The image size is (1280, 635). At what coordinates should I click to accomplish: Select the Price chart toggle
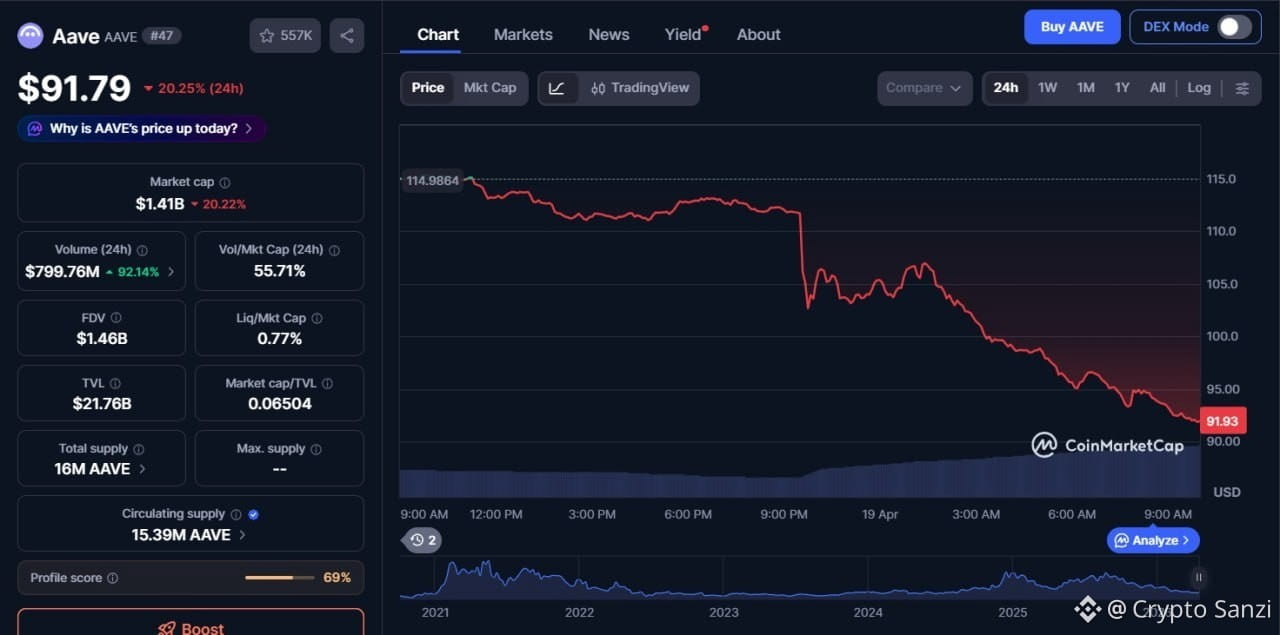point(428,88)
